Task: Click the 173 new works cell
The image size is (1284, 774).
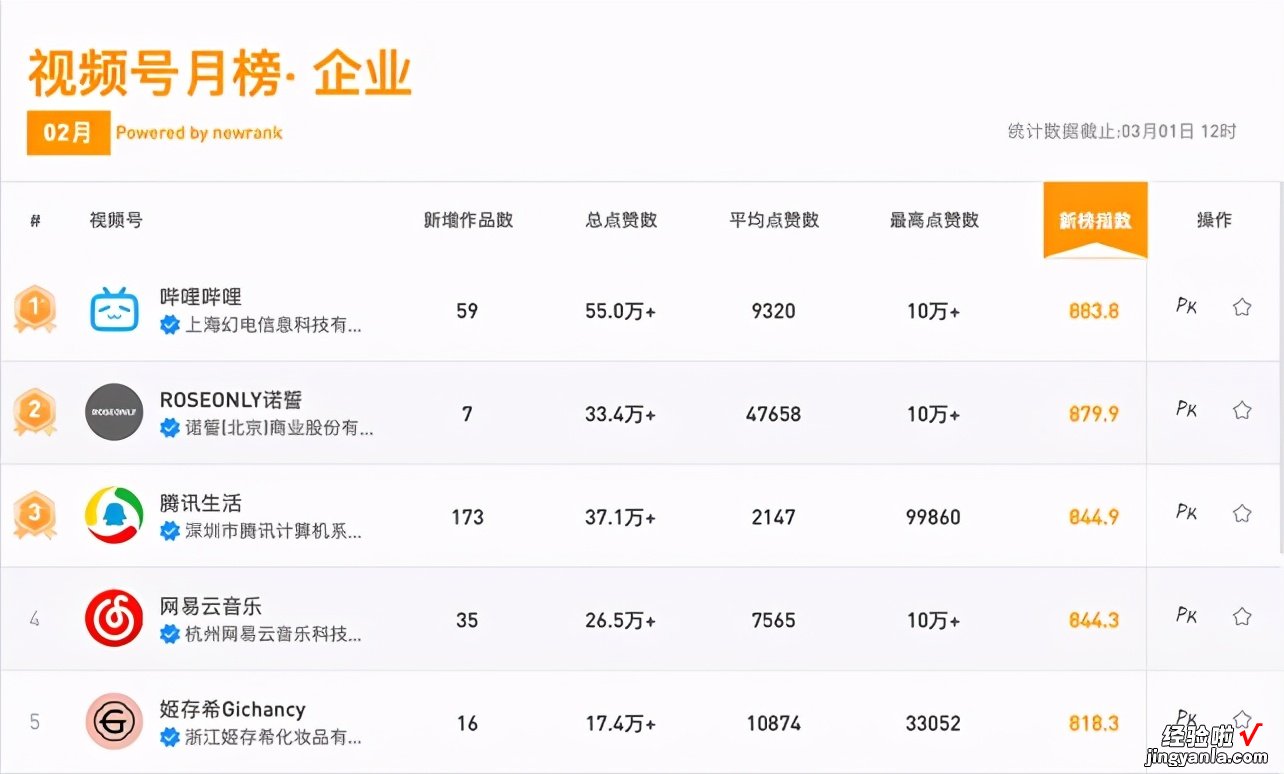Action: click(x=467, y=517)
